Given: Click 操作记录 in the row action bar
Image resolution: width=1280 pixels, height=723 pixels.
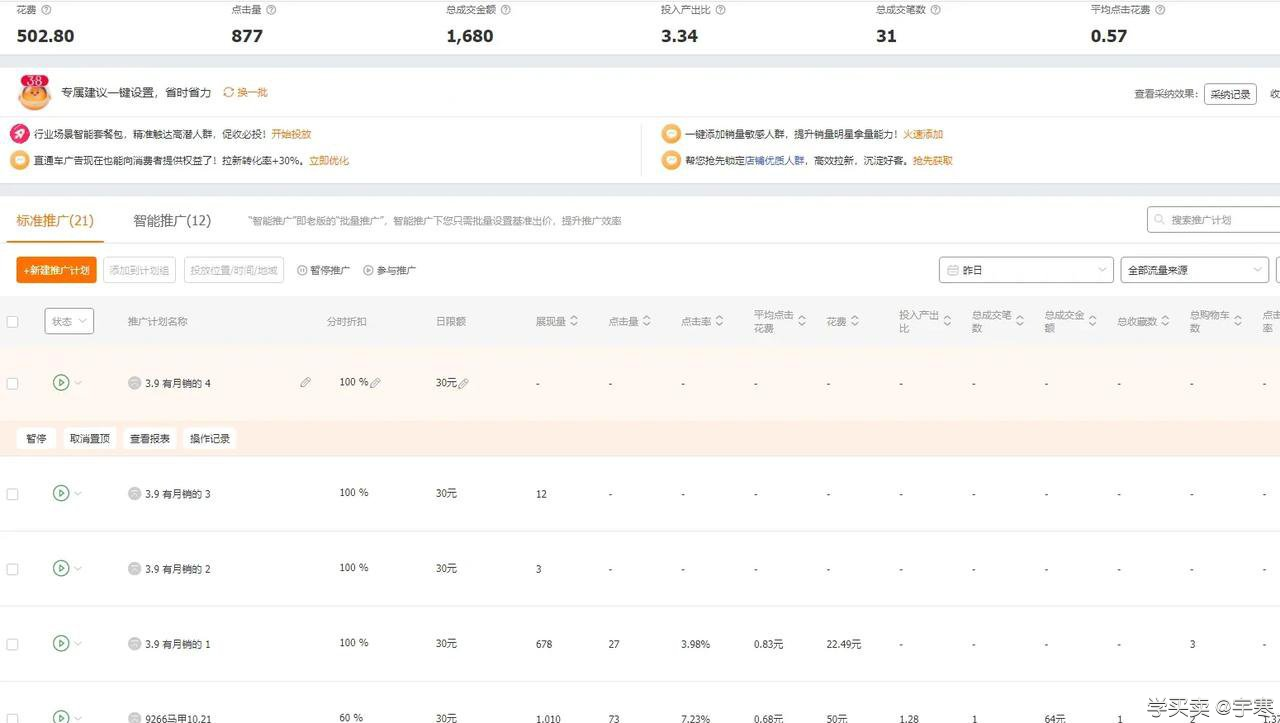Looking at the screenshot, I should 210,438.
